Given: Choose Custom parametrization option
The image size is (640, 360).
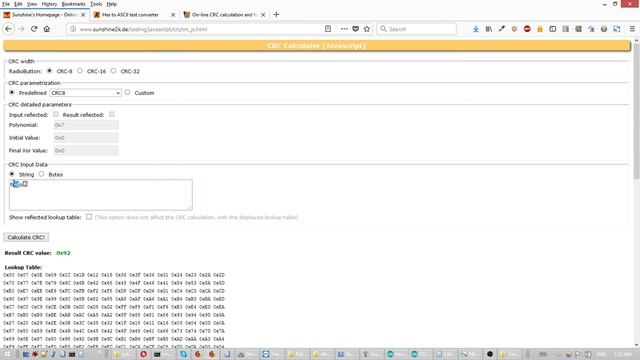Looking at the screenshot, I should point(127,92).
